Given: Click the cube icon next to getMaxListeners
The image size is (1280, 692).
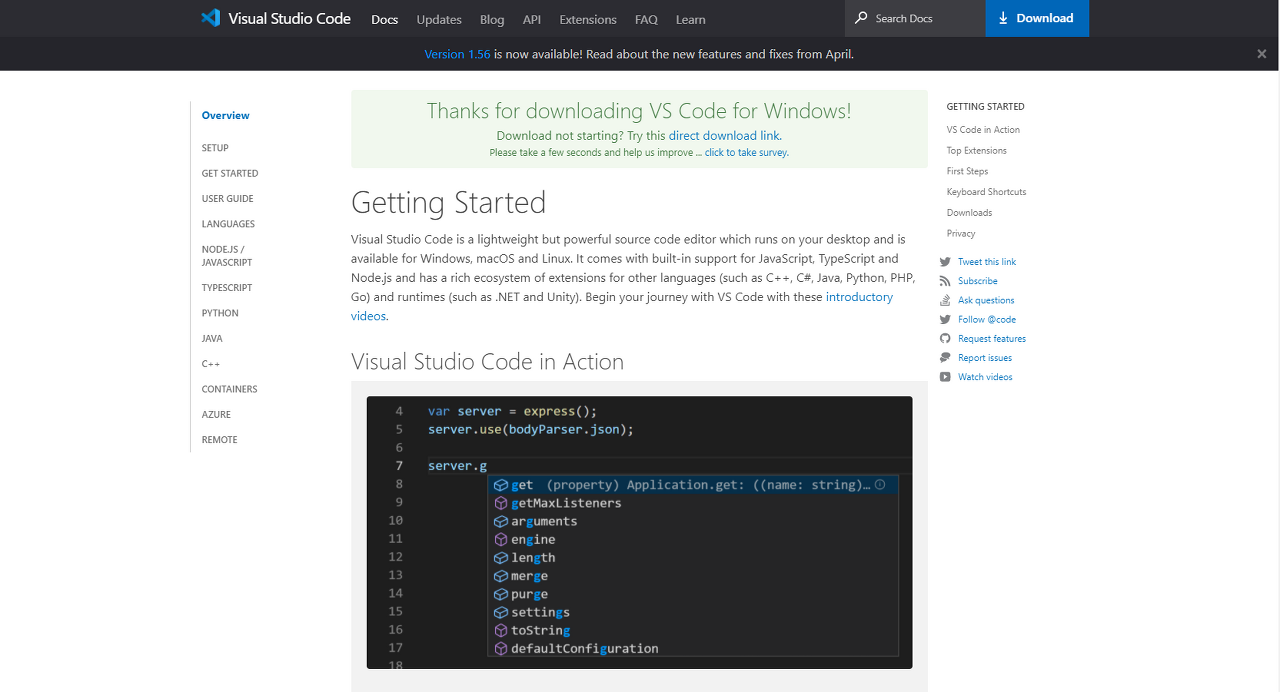Looking at the screenshot, I should tap(502, 503).
